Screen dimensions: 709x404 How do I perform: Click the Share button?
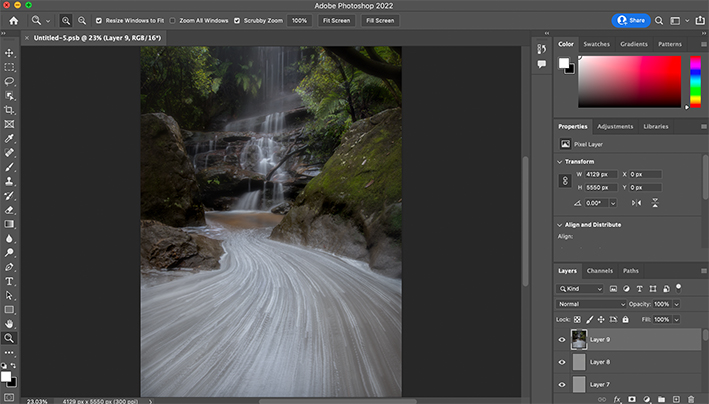(x=631, y=20)
